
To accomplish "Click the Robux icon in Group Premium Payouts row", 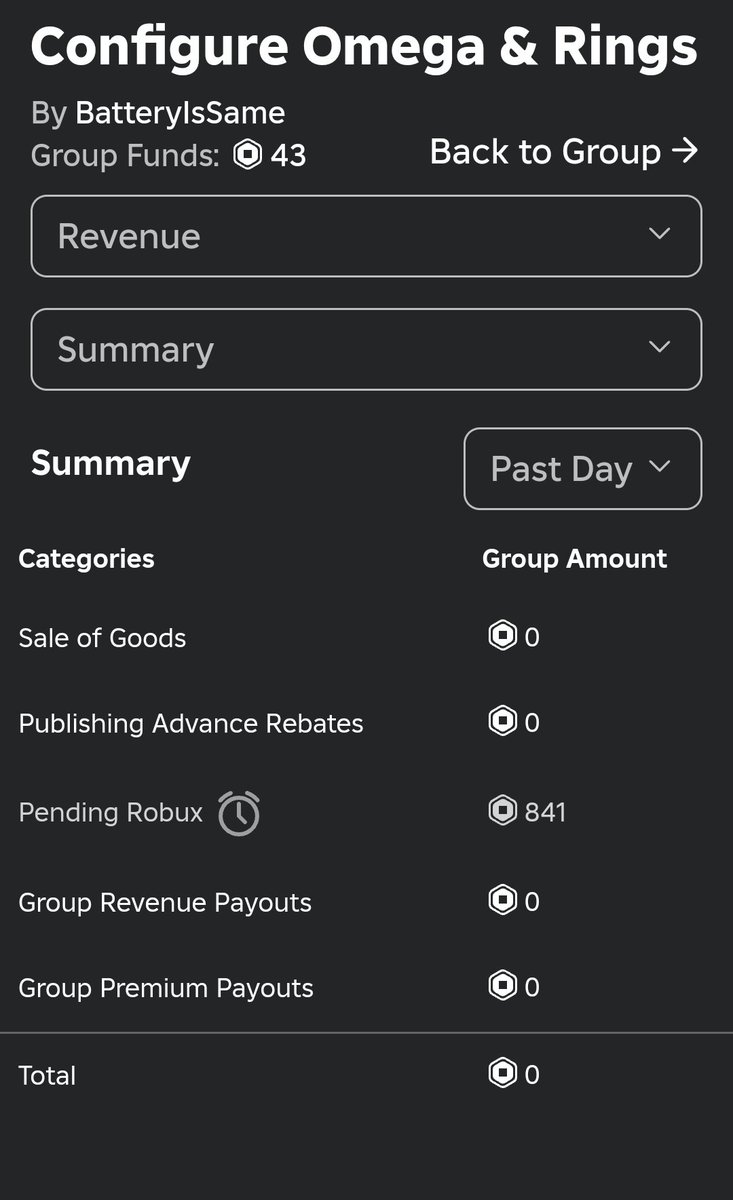I will (x=502, y=987).
